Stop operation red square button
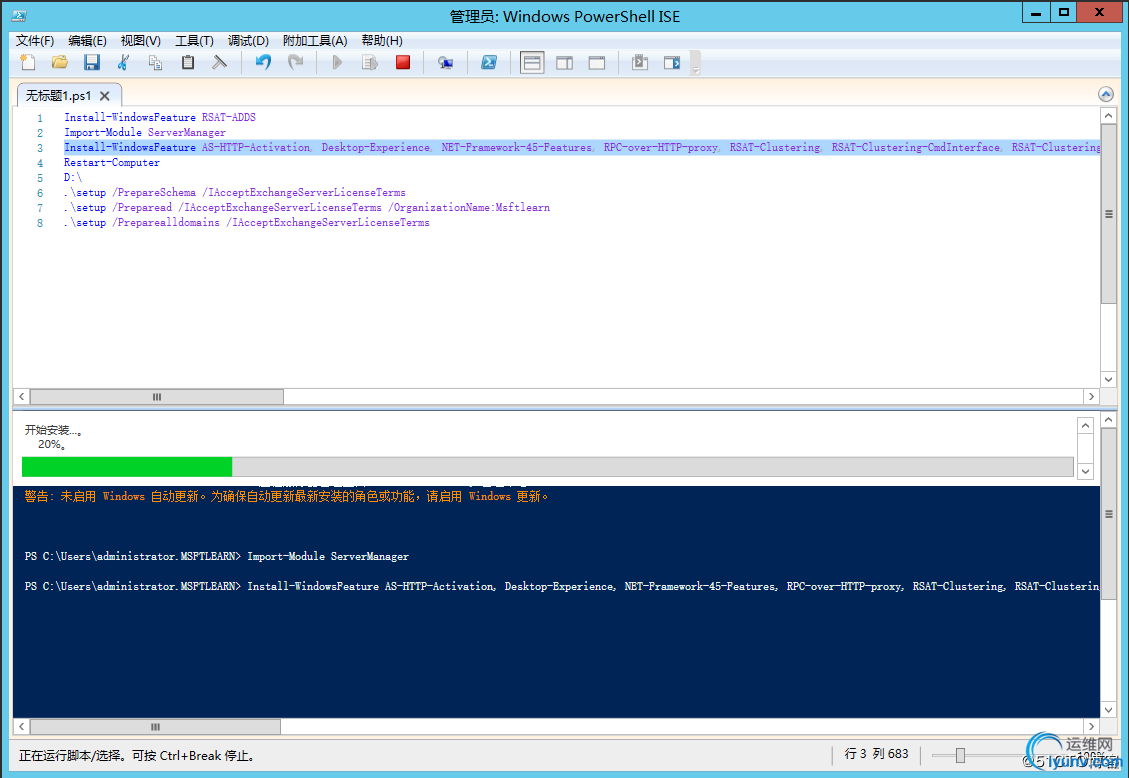 [x=403, y=63]
